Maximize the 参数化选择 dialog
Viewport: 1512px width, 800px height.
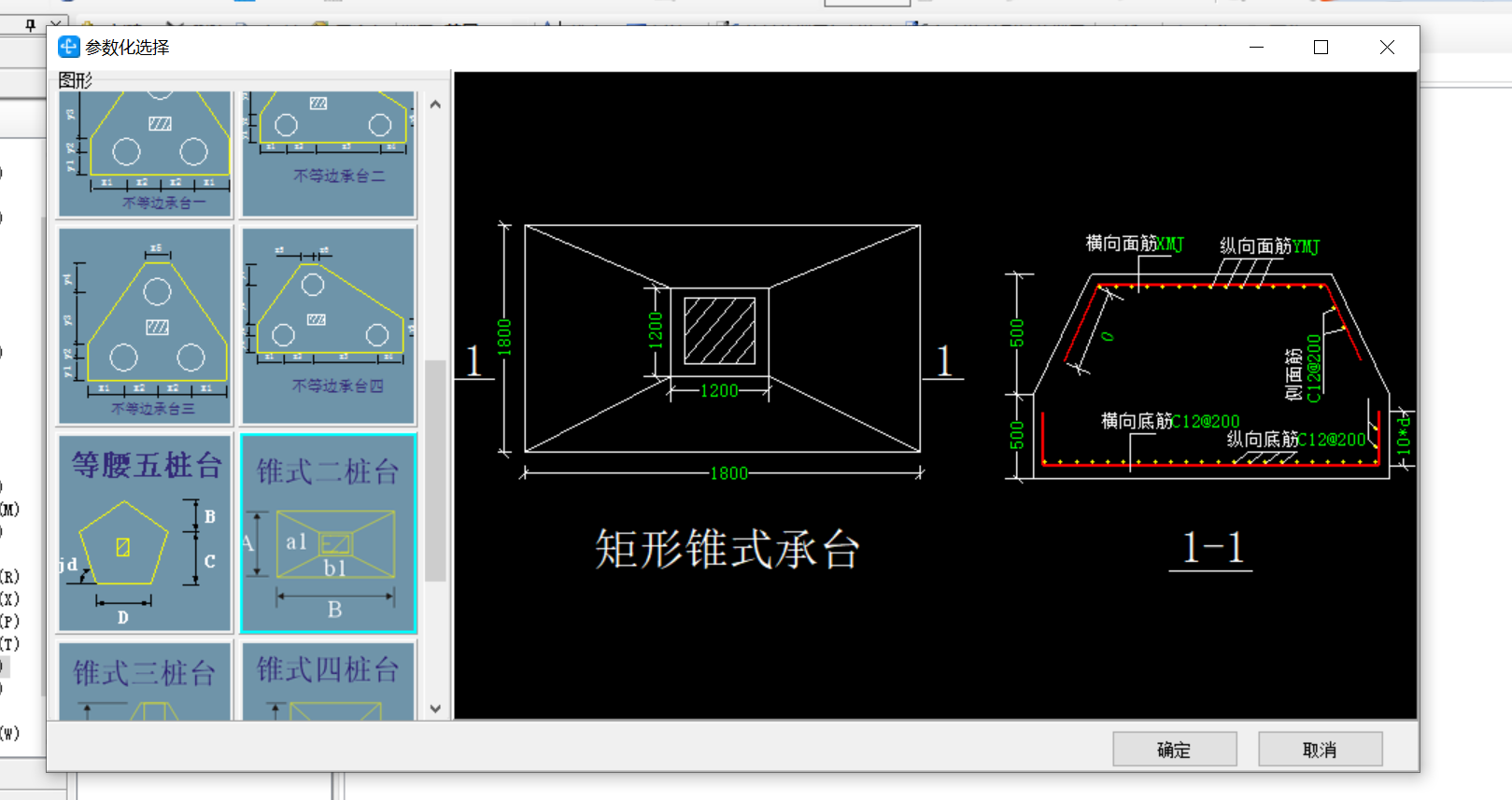pos(1321,48)
